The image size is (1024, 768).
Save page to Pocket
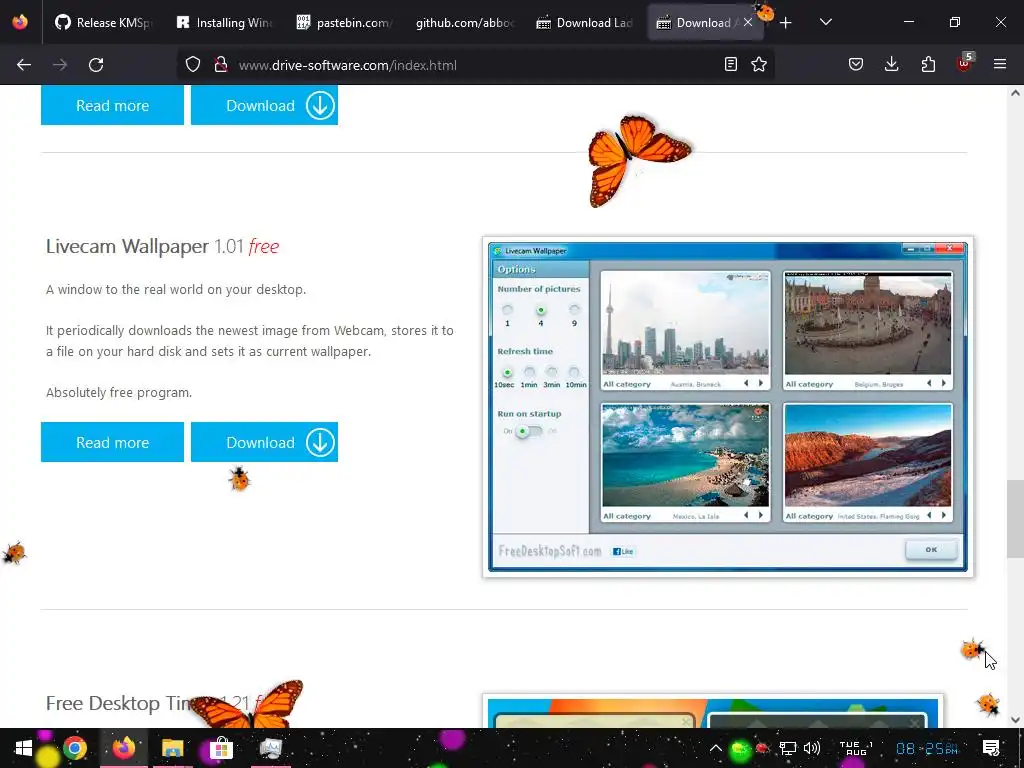(x=856, y=64)
